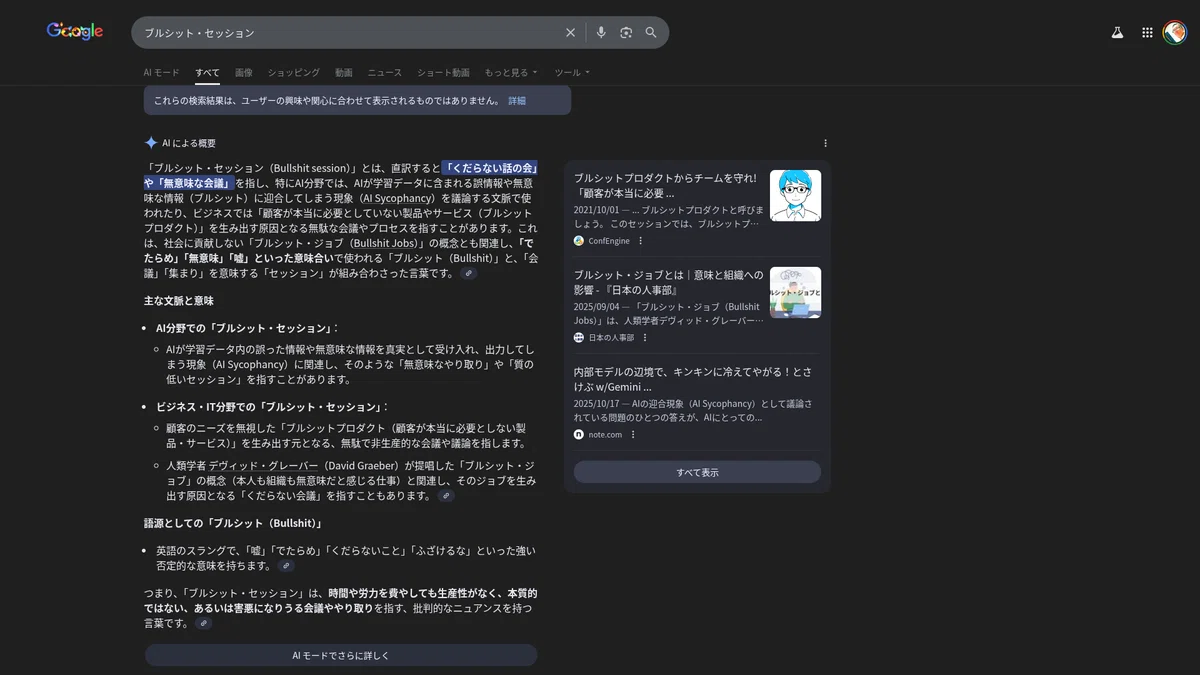Open the three-dot menu beside ConfEngine source

641,241
